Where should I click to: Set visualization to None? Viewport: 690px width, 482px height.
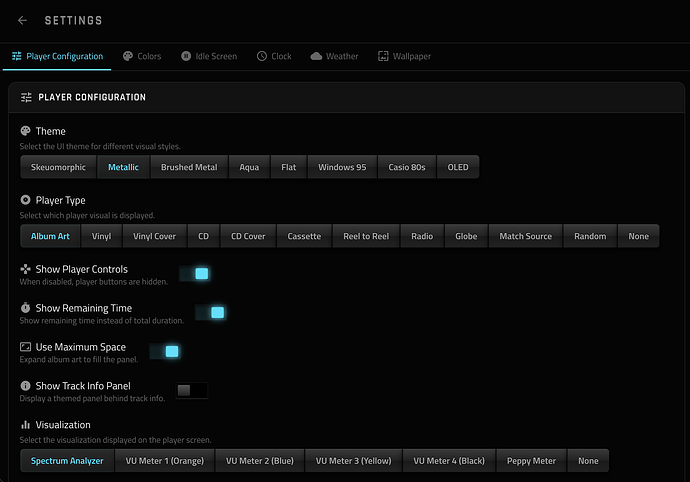coord(588,460)
